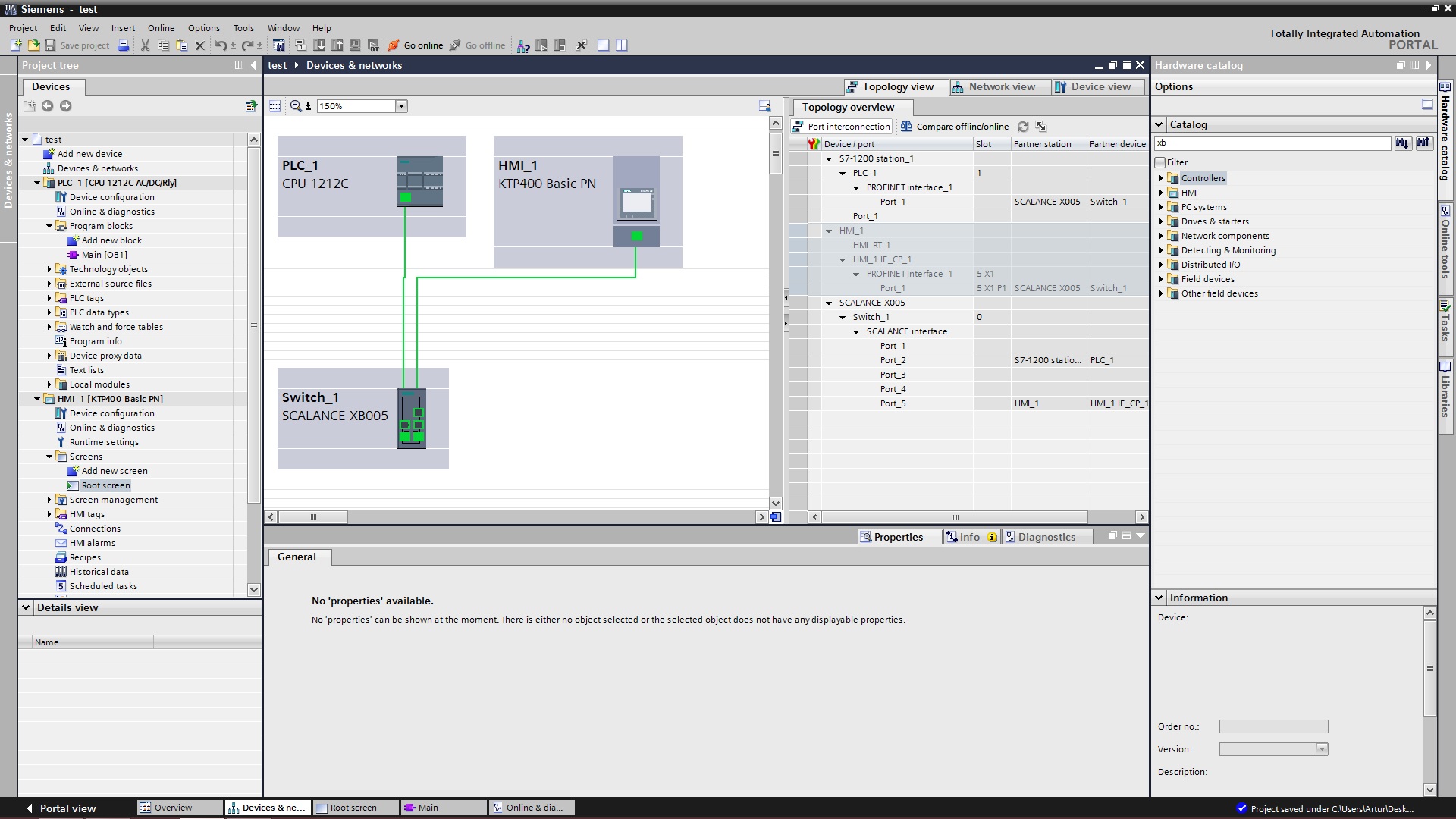Click the Cross-references toolbar icon
This screenshot has height=819, width=1456.
click(x=582, y=45)
